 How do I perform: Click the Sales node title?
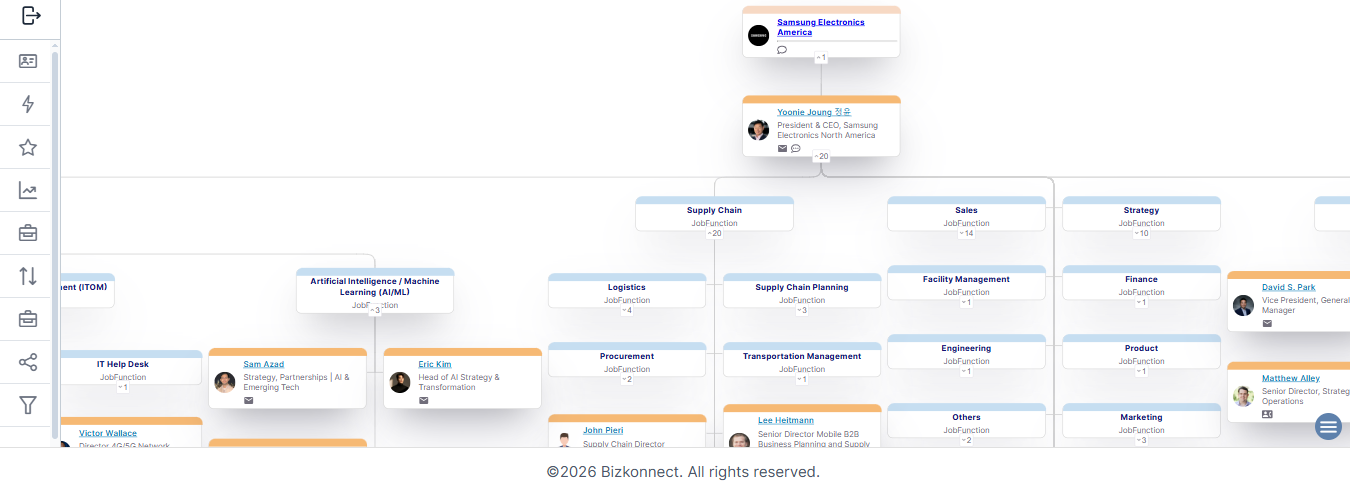[966, 210]
